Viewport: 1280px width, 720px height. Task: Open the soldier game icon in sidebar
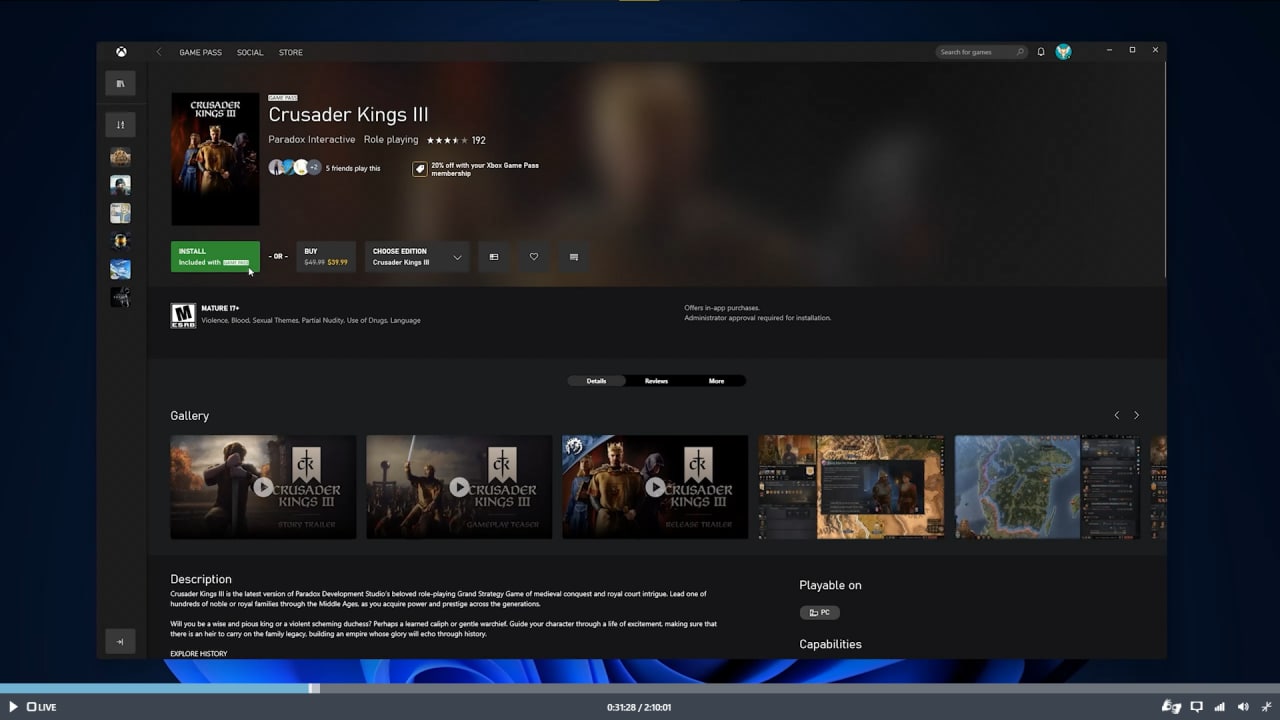[120, 185]
